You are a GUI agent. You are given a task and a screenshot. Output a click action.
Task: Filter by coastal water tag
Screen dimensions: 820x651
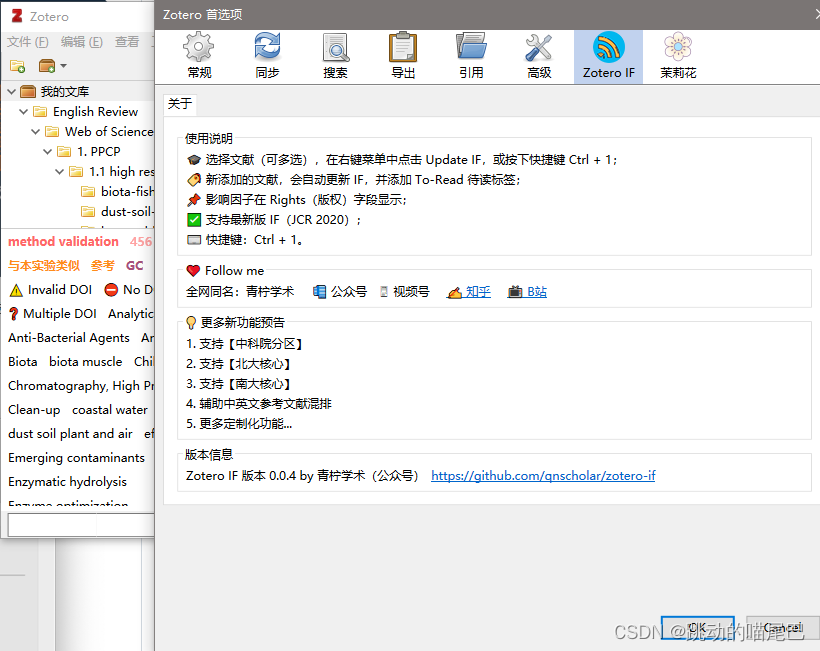click(x=110, y=410)
